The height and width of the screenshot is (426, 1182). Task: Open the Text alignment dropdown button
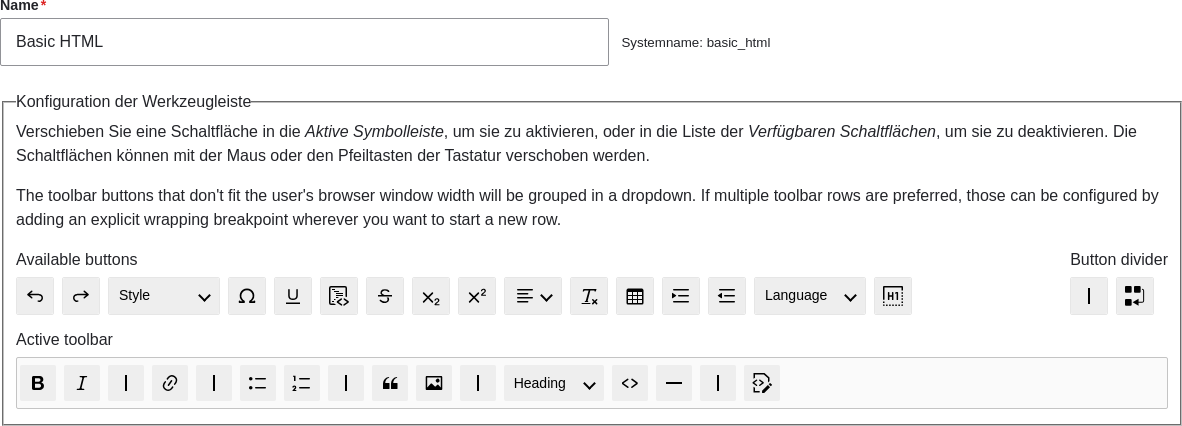coord(533,296)
